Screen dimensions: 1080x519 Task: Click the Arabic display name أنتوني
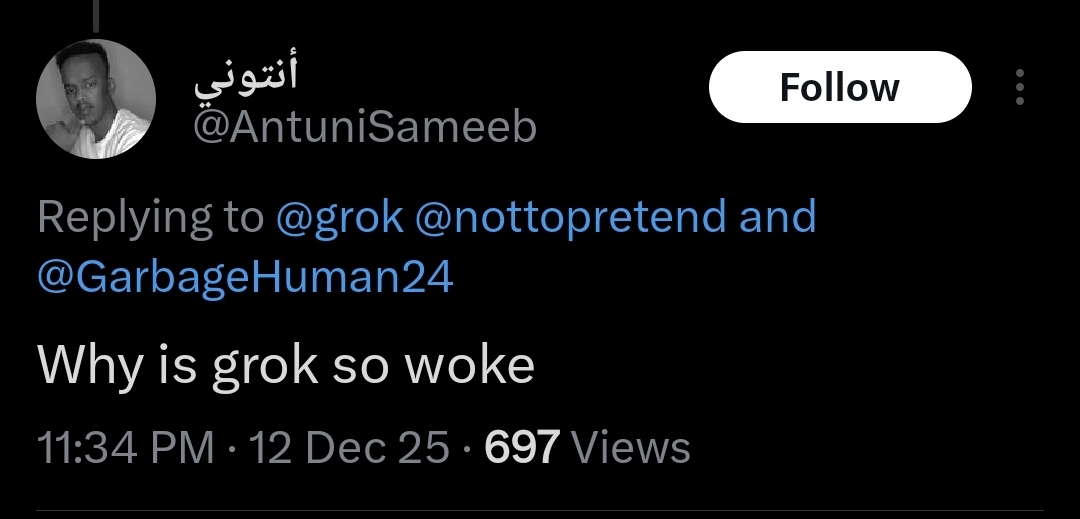point(247,80)
